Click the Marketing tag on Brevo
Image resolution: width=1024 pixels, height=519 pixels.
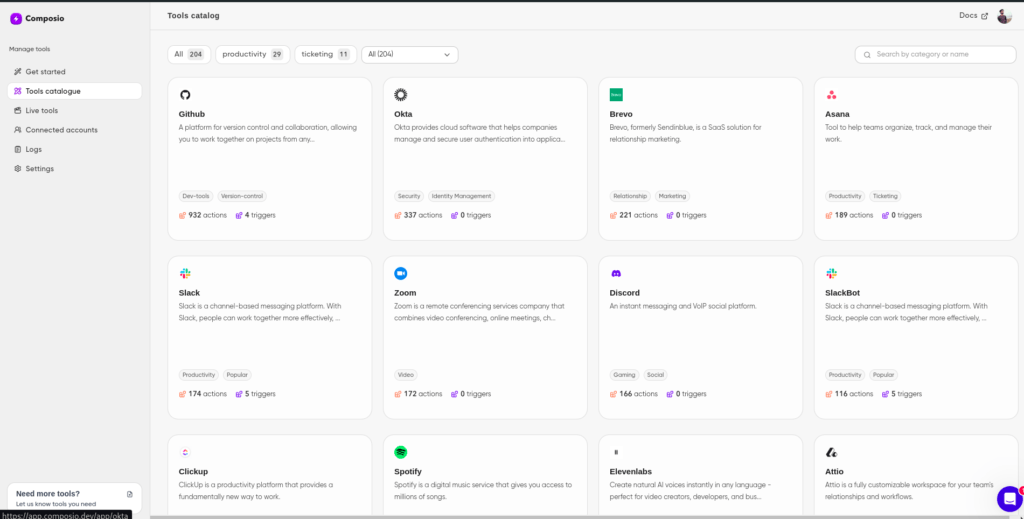click(672, 196)
